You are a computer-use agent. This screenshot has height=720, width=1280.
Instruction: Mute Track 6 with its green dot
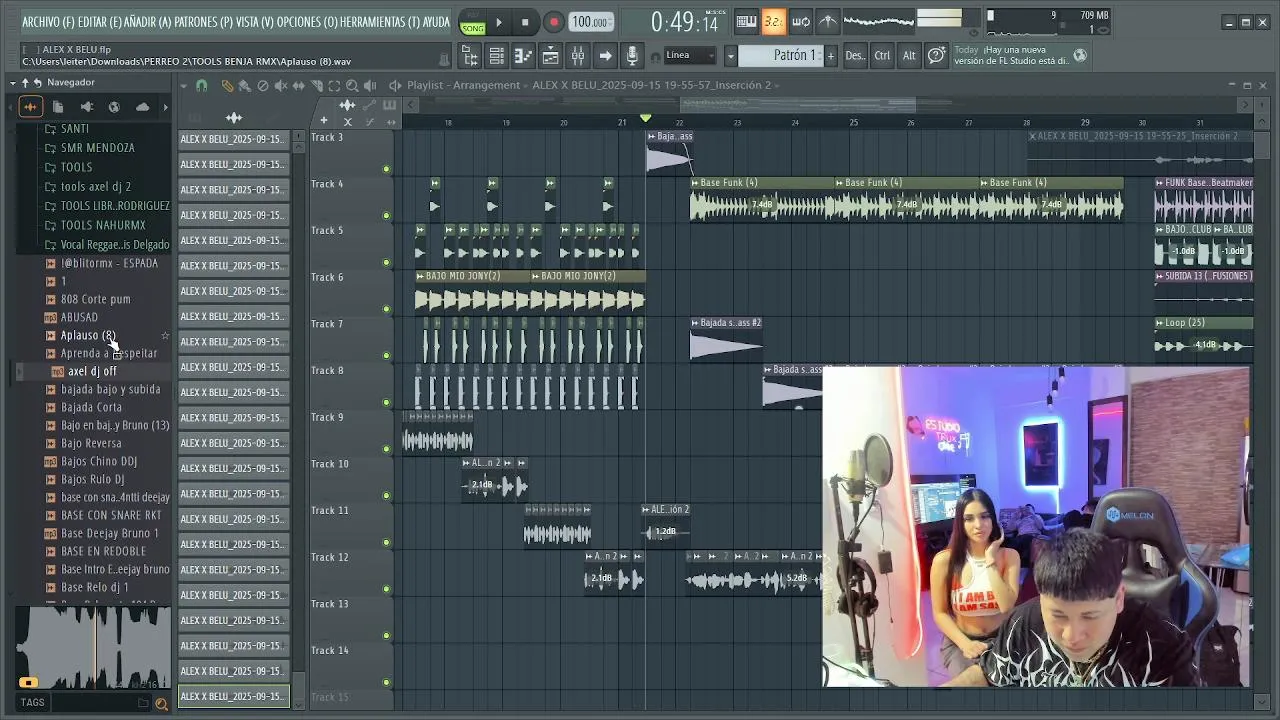[x=386, y=309]
